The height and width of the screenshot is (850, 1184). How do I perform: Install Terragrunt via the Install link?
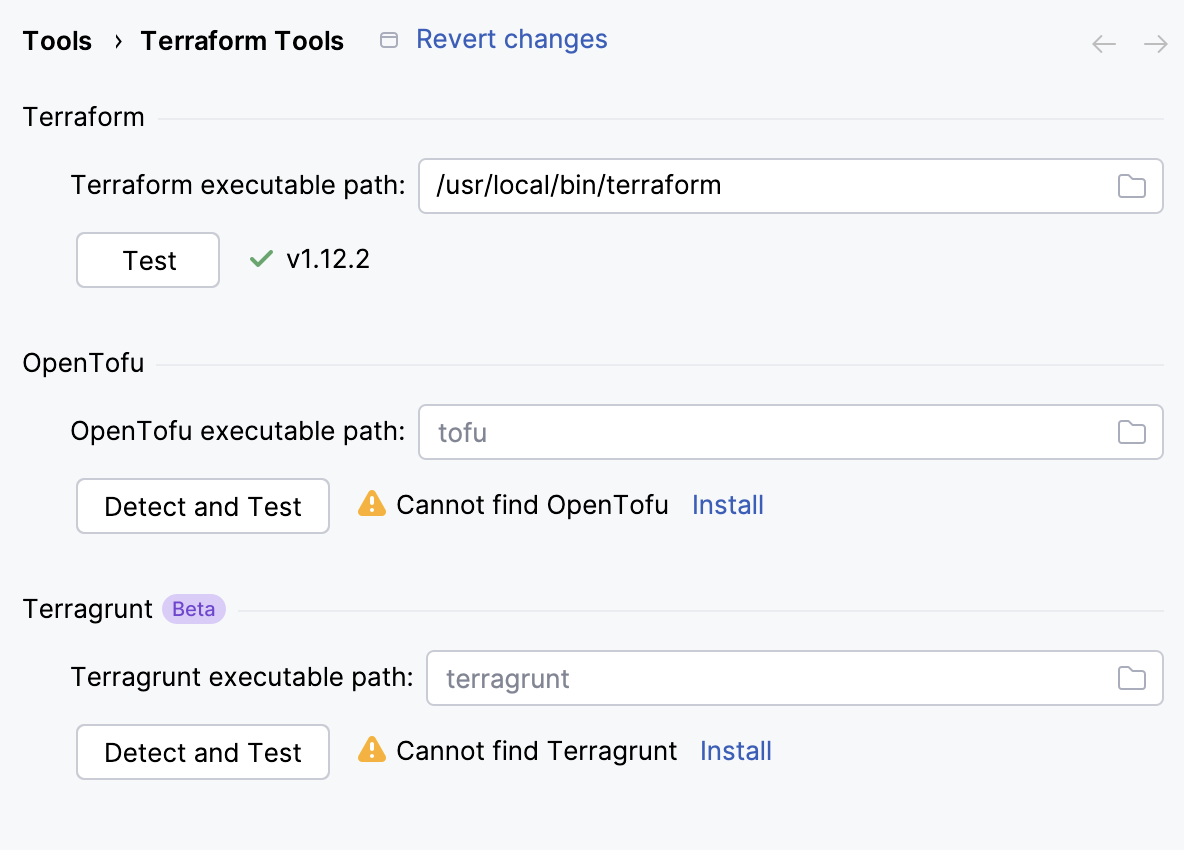tap(735, 751)
